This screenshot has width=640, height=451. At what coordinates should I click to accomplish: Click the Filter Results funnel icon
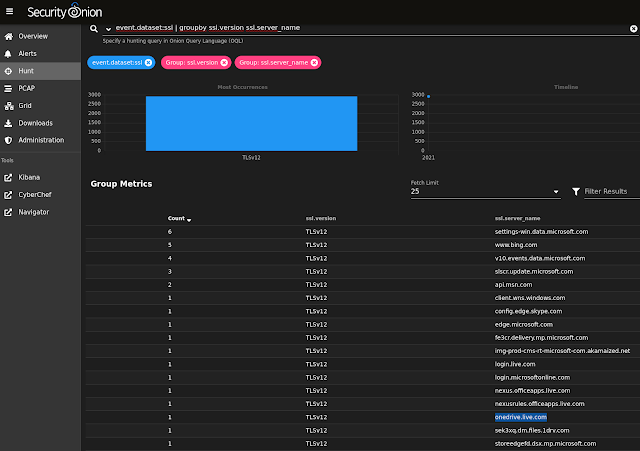click(x=576, y=191)
